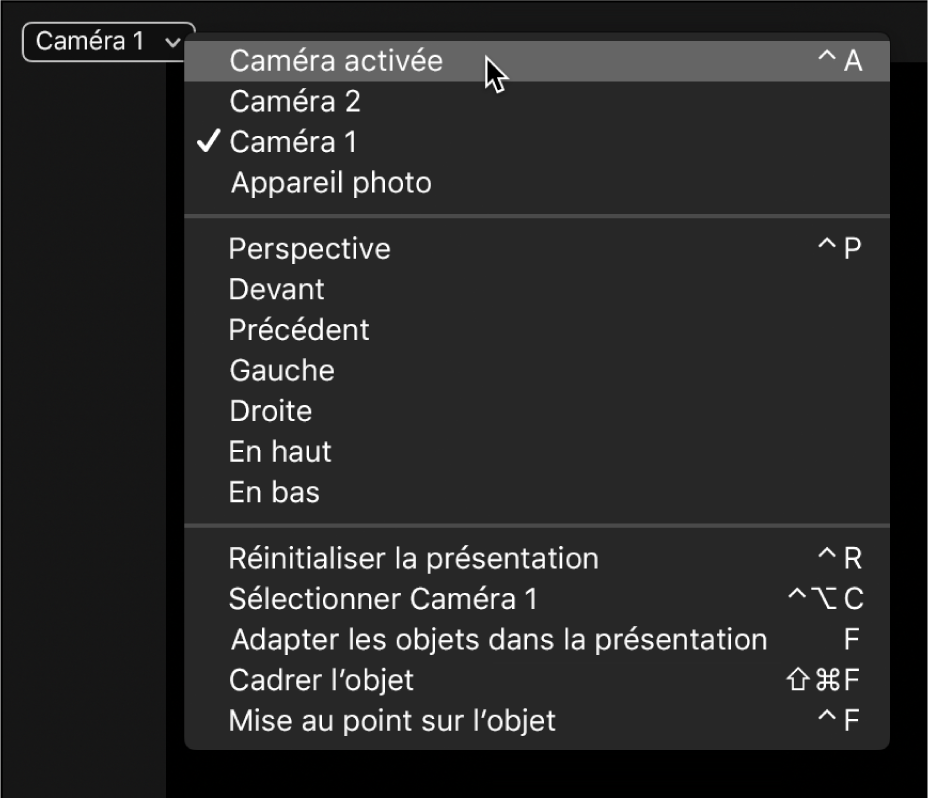This screenshot has height=798, width=929.
Task: Choose Adapter les objets dans la présentation
Action: [499, 638]
